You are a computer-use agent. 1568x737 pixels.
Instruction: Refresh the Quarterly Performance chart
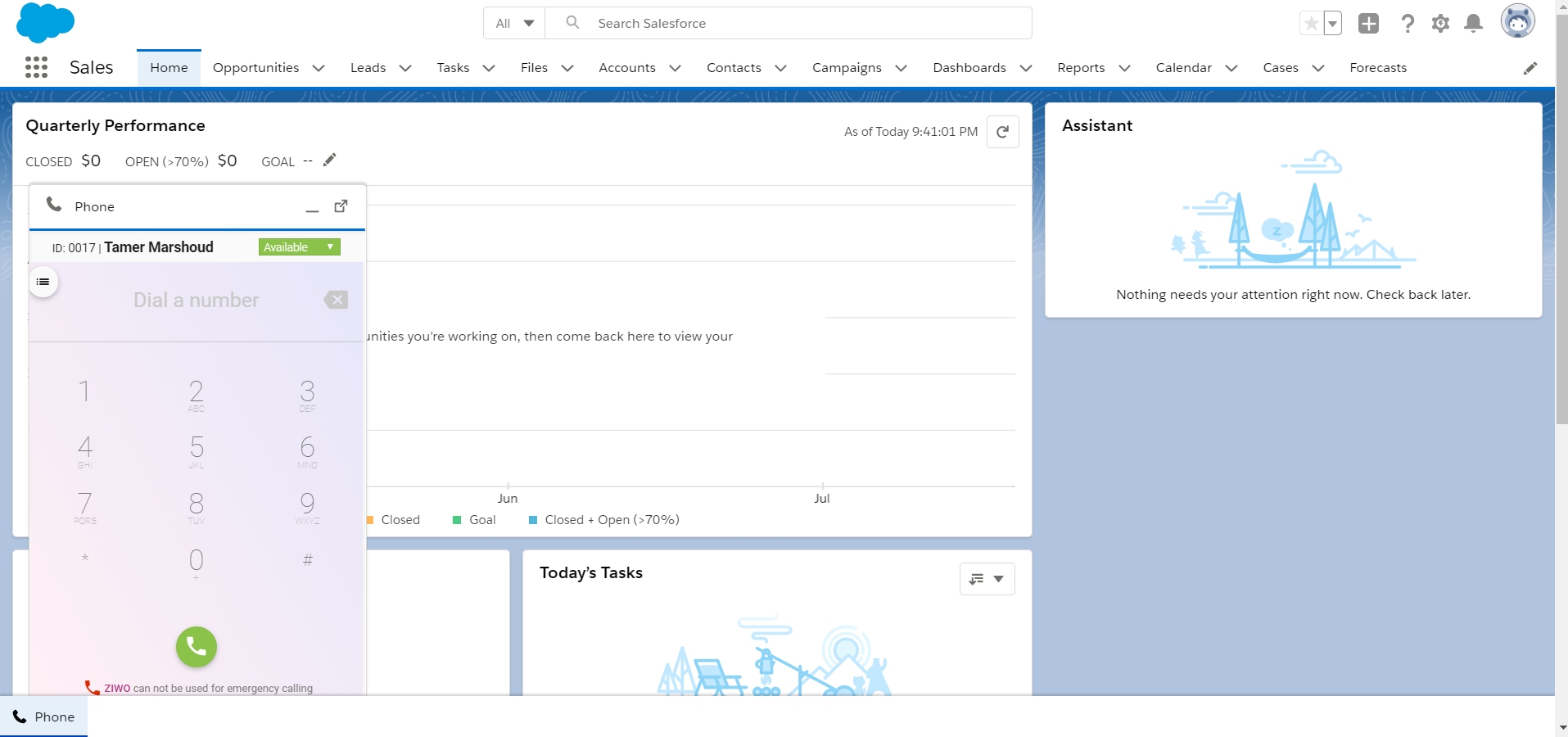(x=1002, y=132)
